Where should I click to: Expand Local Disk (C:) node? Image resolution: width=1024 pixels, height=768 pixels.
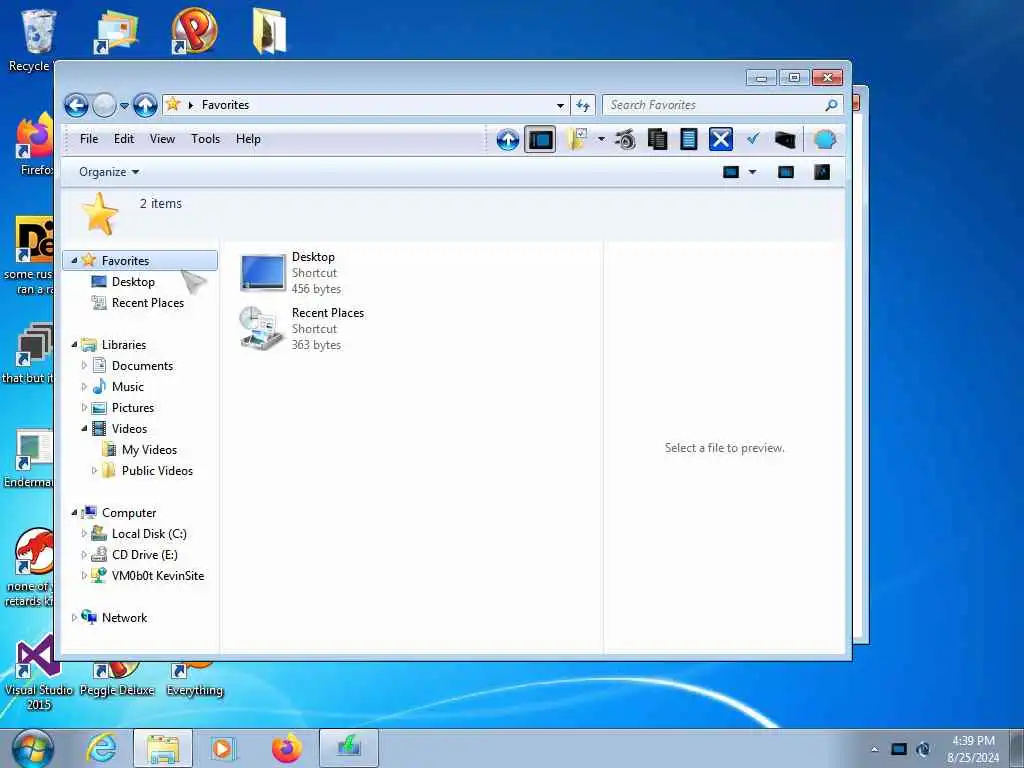tap(84, 534)
